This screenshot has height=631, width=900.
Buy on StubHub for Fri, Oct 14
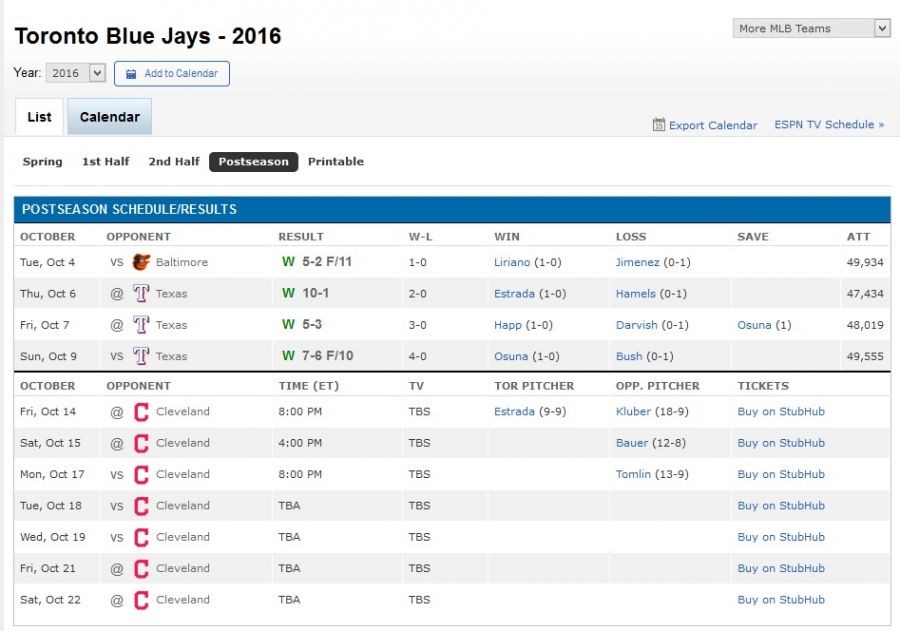click(x=781, y=412)
